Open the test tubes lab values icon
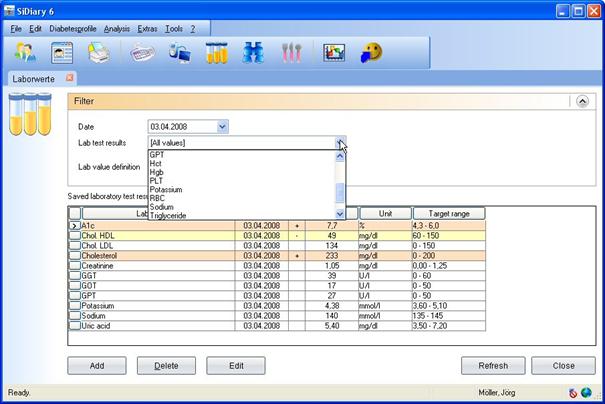605x404 pixels. (217, 53)
